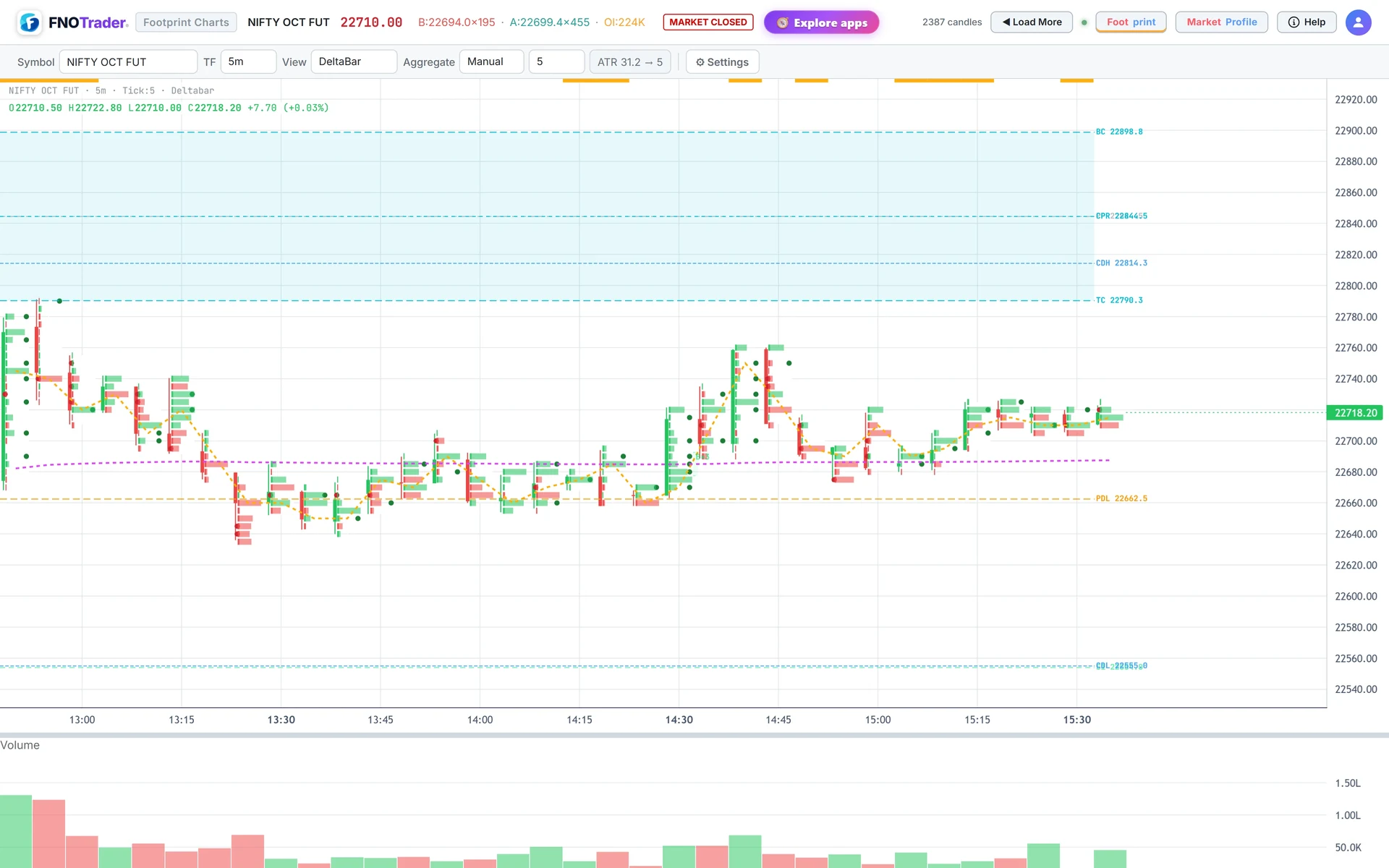
Task: Open the Aggregate Manual dropdown
Action: pyautogui.click(x=491, y=62)
